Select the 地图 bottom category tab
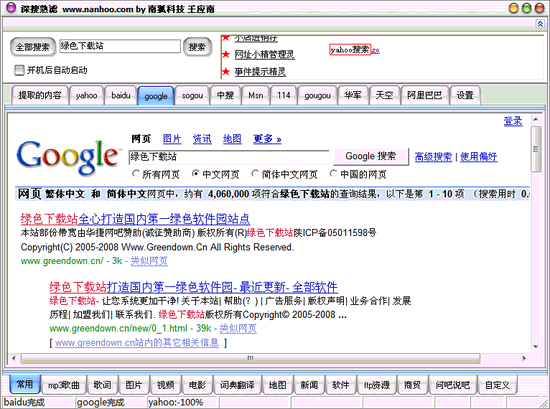Screen dimensions: 550x409 tap(278, 385)
